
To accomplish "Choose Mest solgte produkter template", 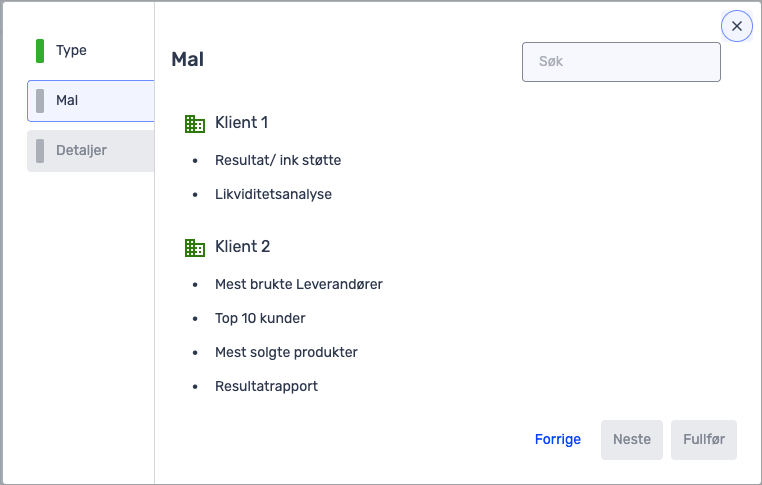I will click(286, 352).
